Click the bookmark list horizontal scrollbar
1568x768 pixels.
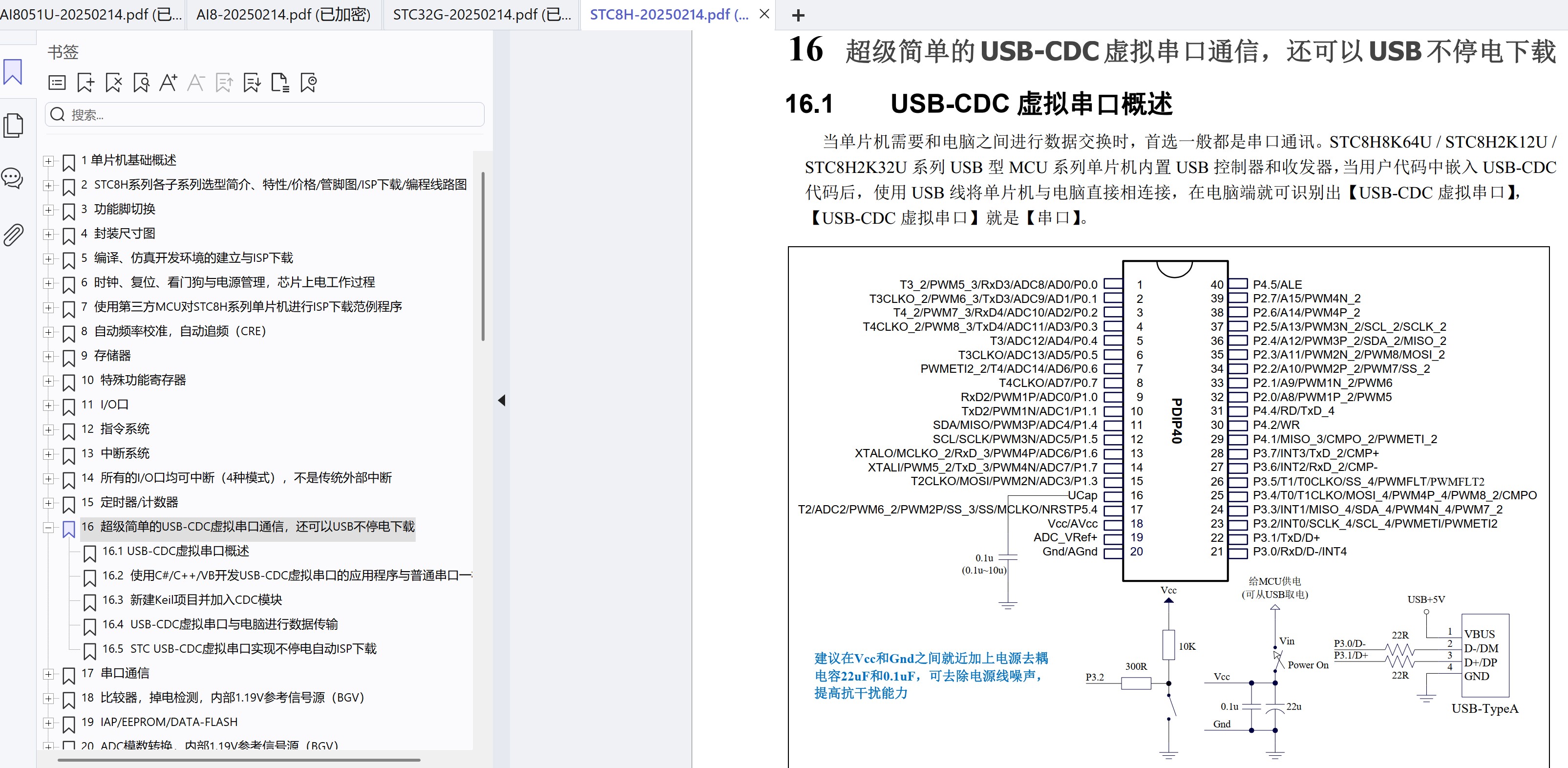click(x=238, y=760)
